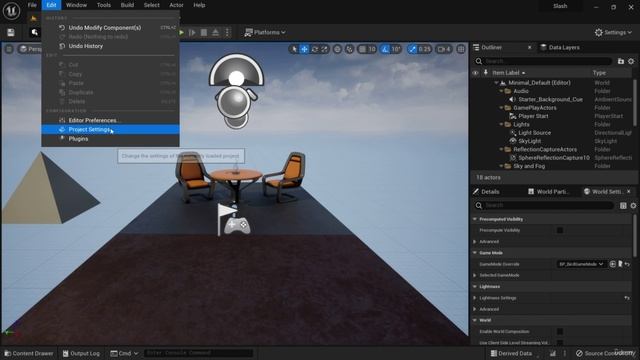Toggle scale snapping icon in the viewport
Viewport: 640px width, 360px height.
tap(412, 49)
